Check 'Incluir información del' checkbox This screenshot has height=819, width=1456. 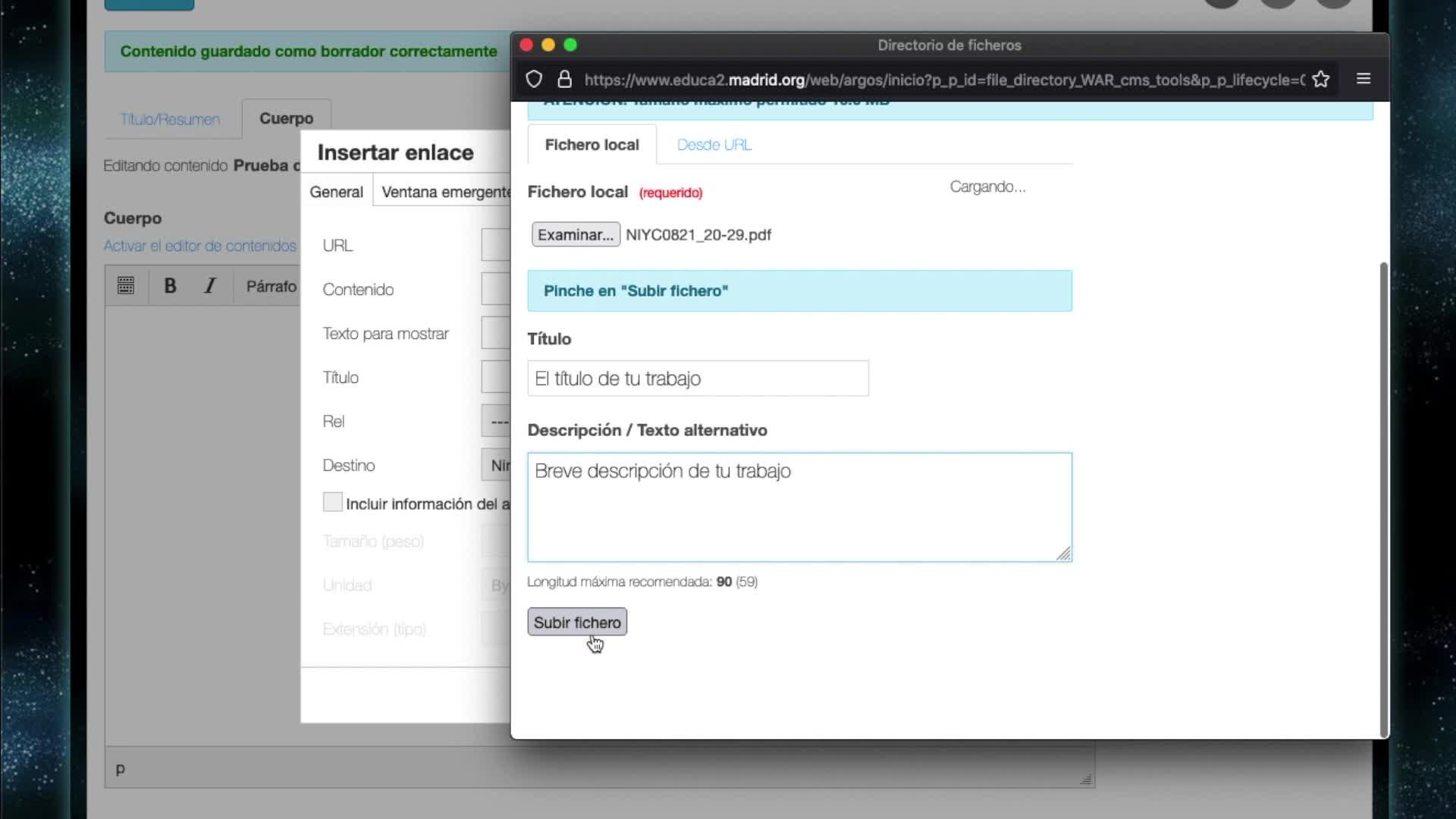[x=332, y=503]
